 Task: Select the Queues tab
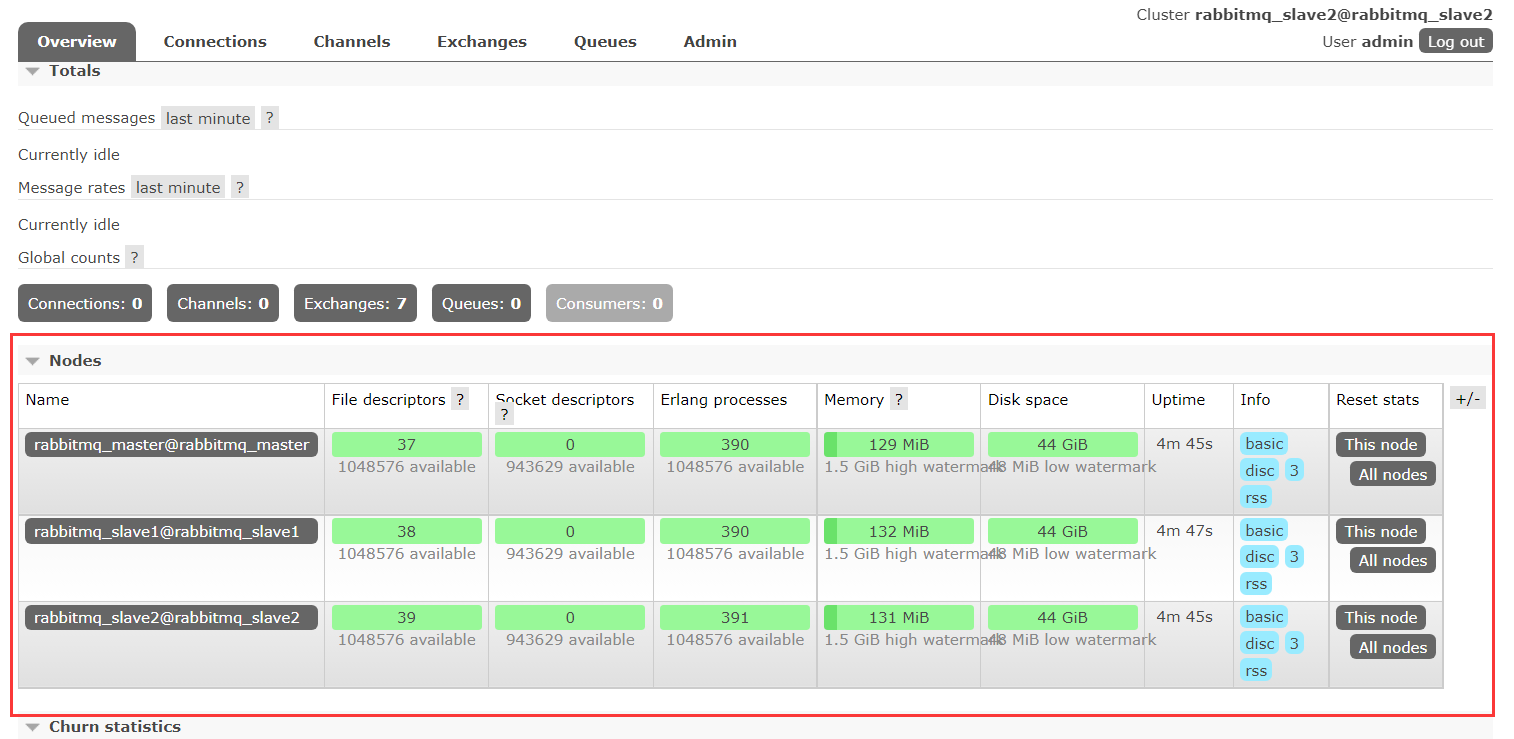(x=605, y=42)
